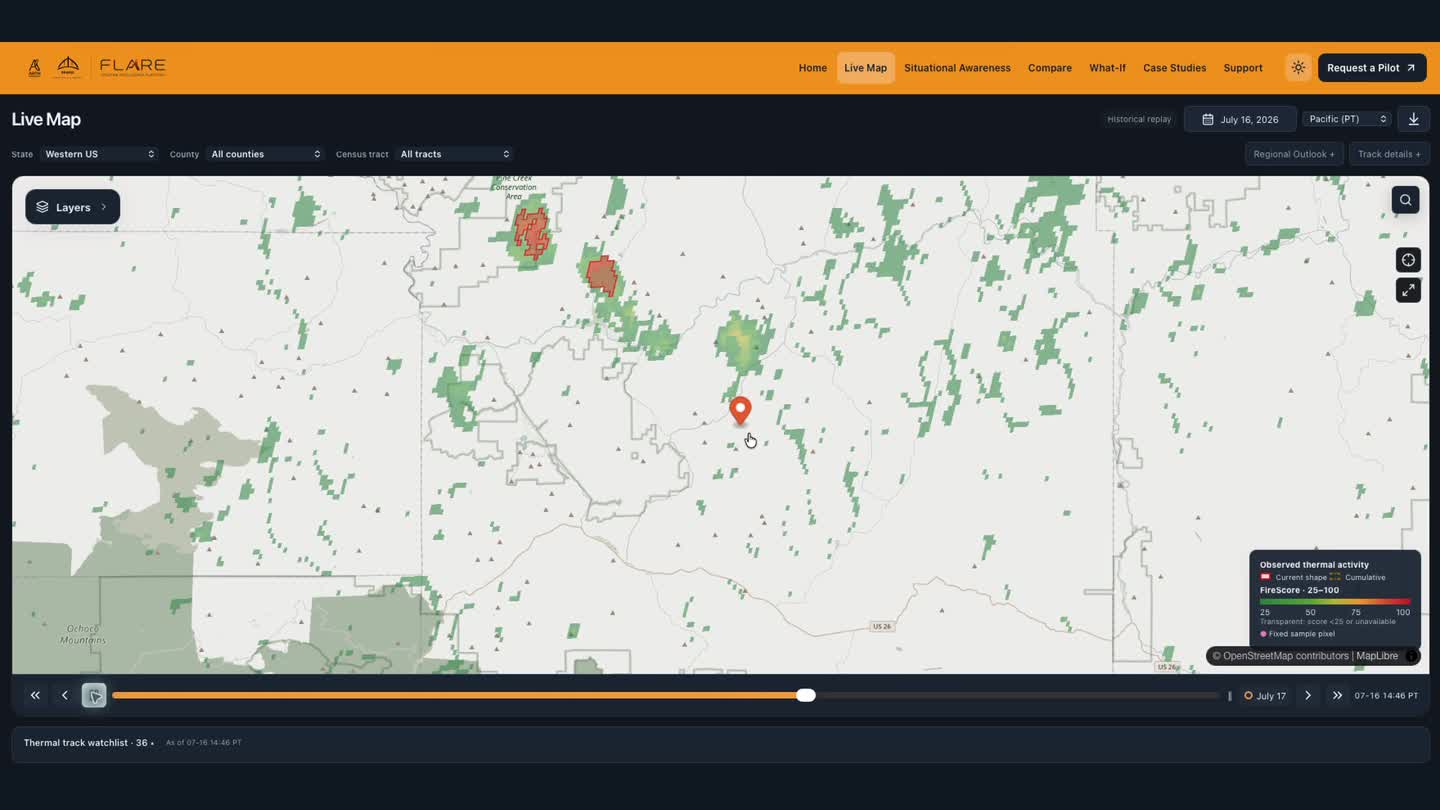The height and width of the screenshot is (810, 1440).
Task: Click the red fire perimeter near Conservation Area
Action: [x=531, y=234]
